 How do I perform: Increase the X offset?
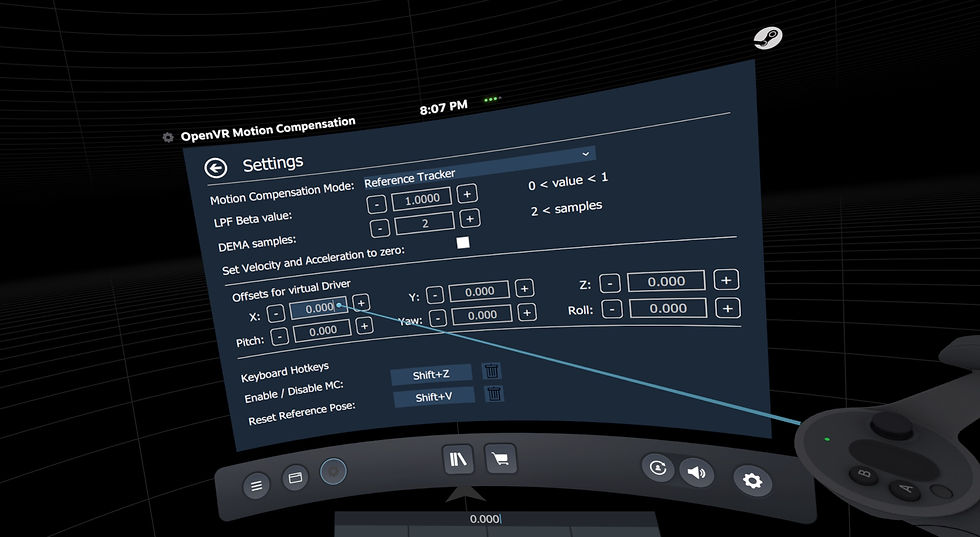point(361,303)
